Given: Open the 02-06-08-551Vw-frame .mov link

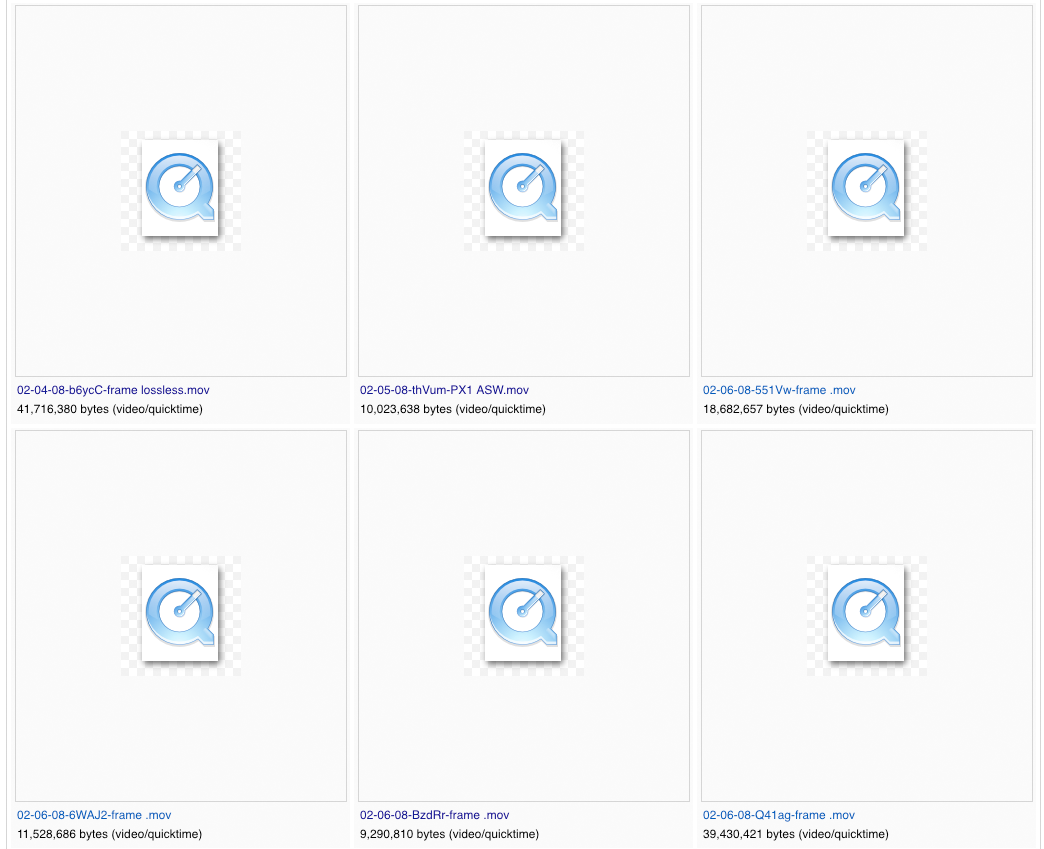Looking at the screenshot, I should click(777, 390).
